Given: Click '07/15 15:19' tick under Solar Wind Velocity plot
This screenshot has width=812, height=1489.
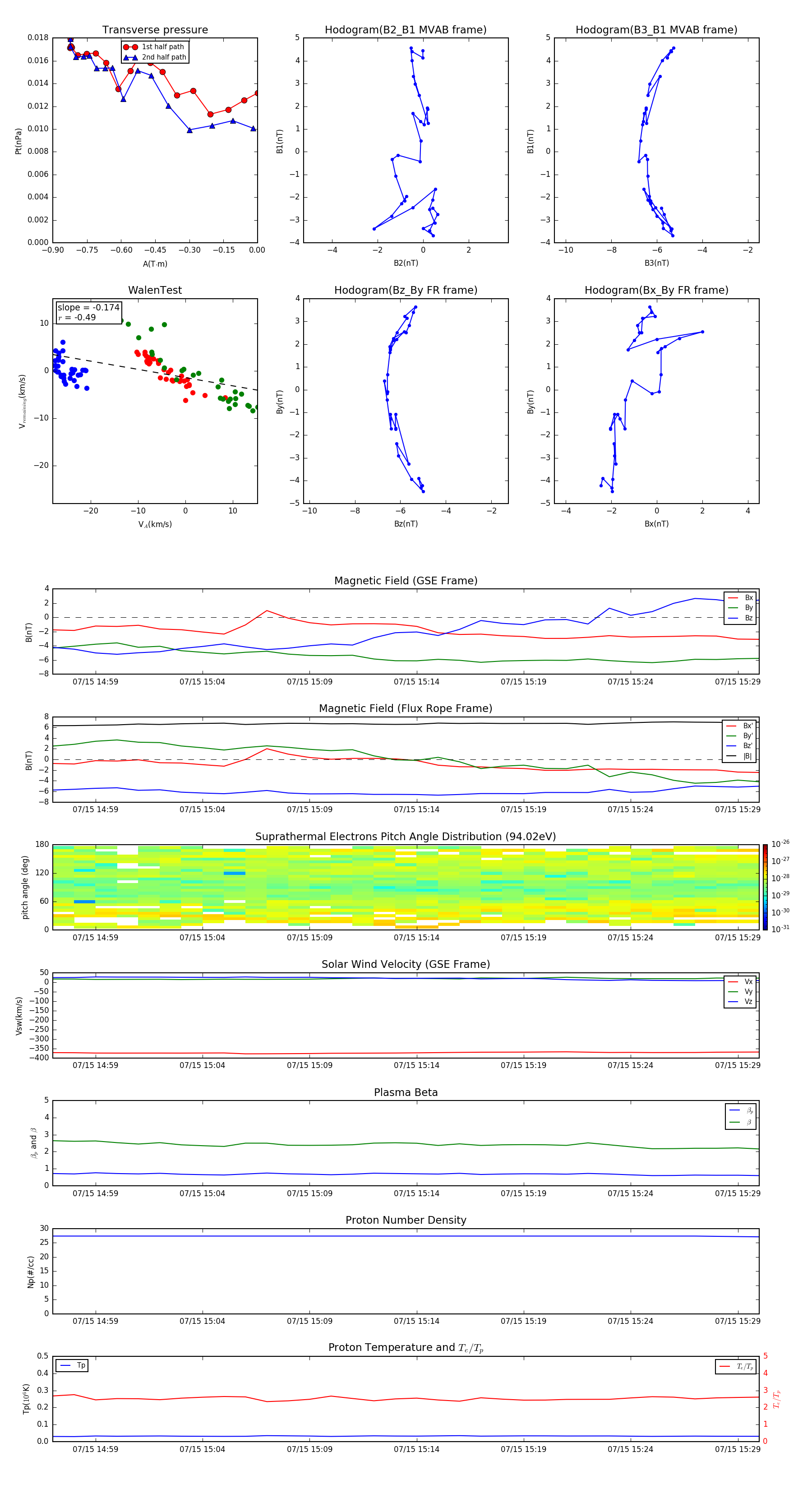Looking at the screenshot, I should (x=523, y=1065).
